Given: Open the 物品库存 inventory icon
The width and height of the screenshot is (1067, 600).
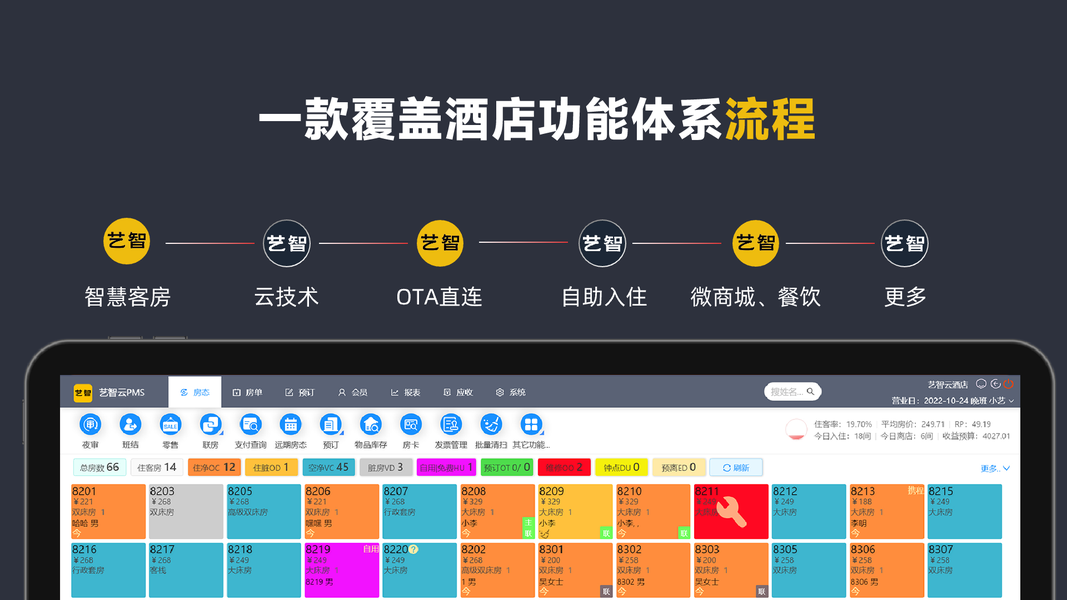Looking at the screenshot, I should tap(371, 424).
